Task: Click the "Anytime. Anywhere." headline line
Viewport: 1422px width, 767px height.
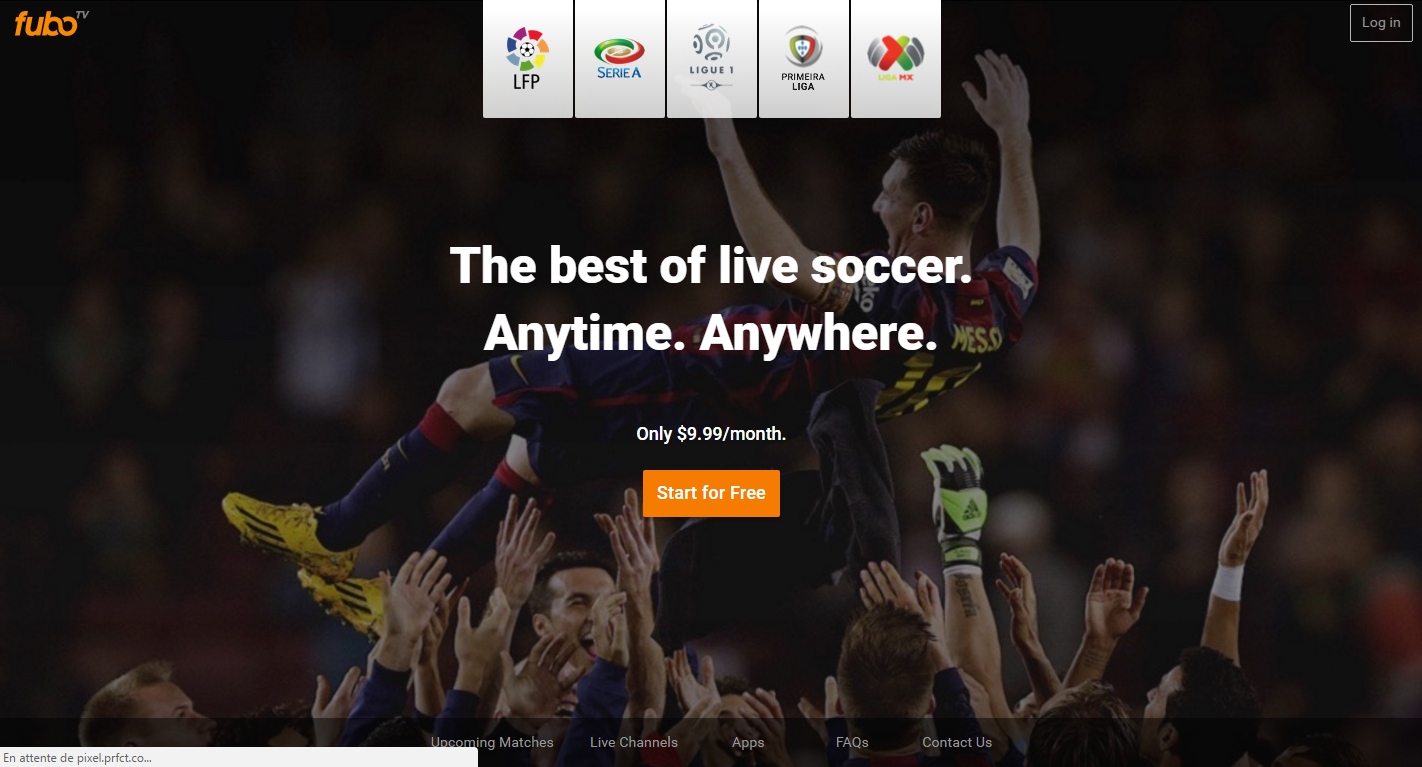Action: pos(711,334)
